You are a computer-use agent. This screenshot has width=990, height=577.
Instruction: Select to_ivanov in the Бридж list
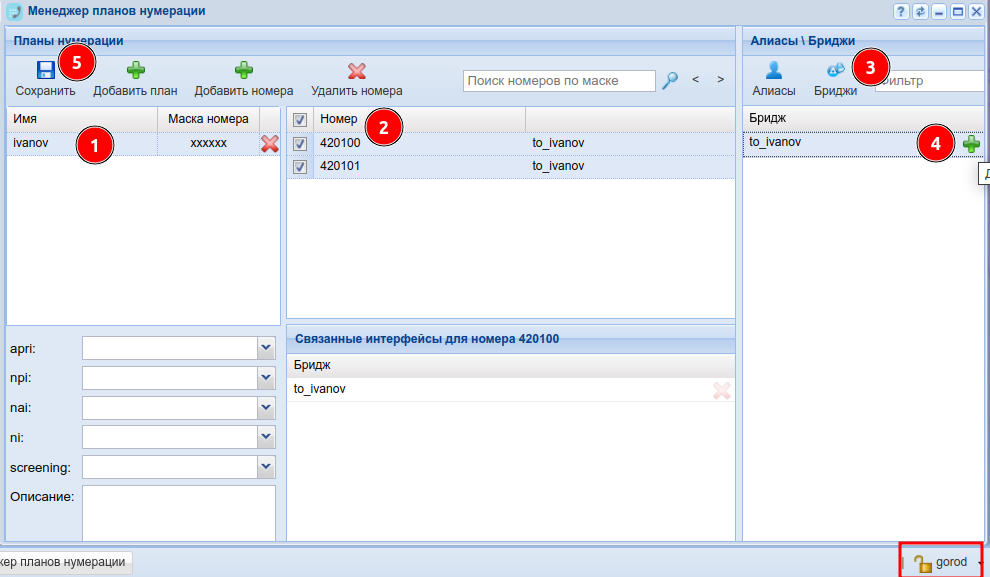(x=862, y=143)
